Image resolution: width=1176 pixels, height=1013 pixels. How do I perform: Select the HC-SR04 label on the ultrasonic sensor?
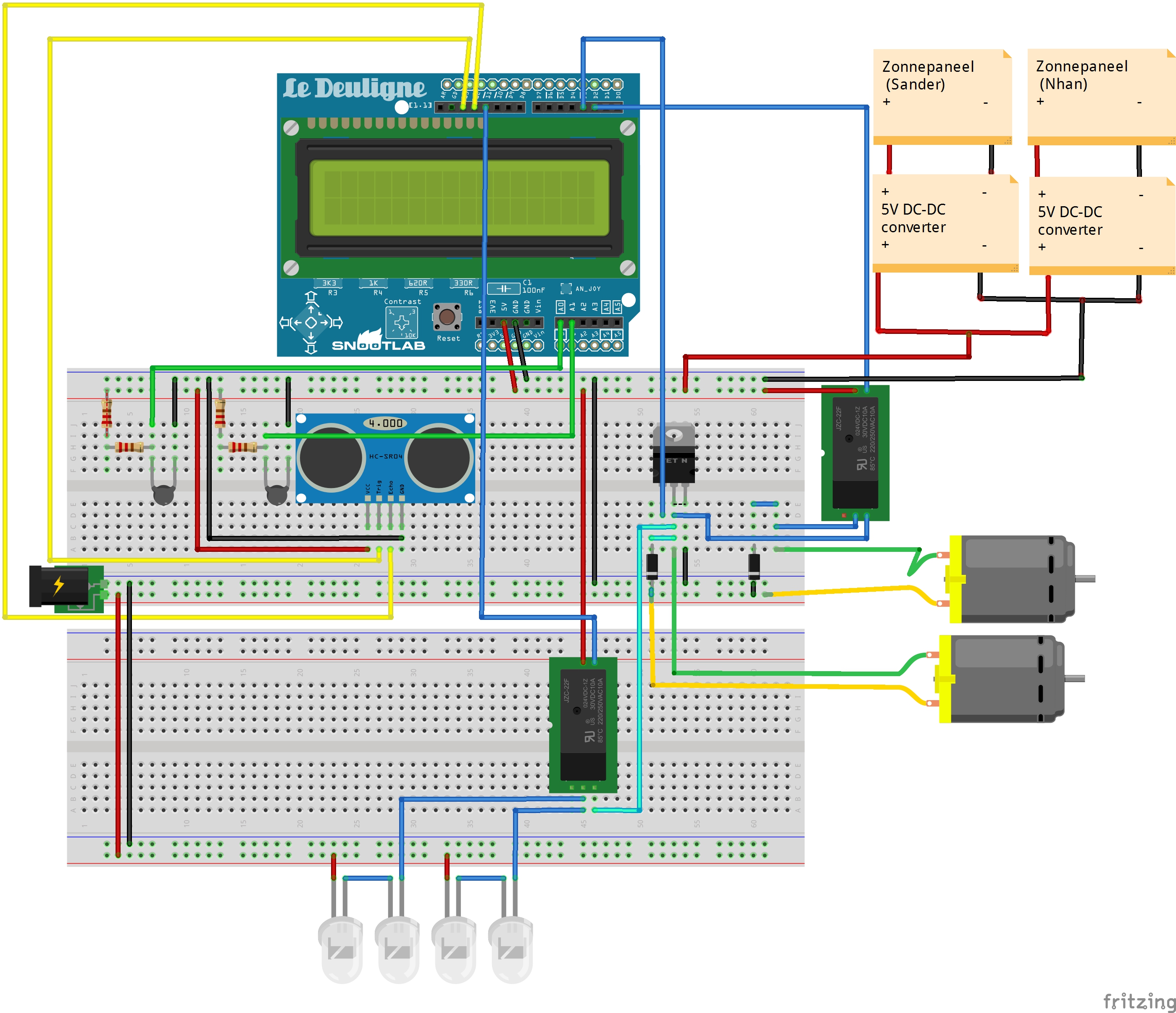click(385, 456)
